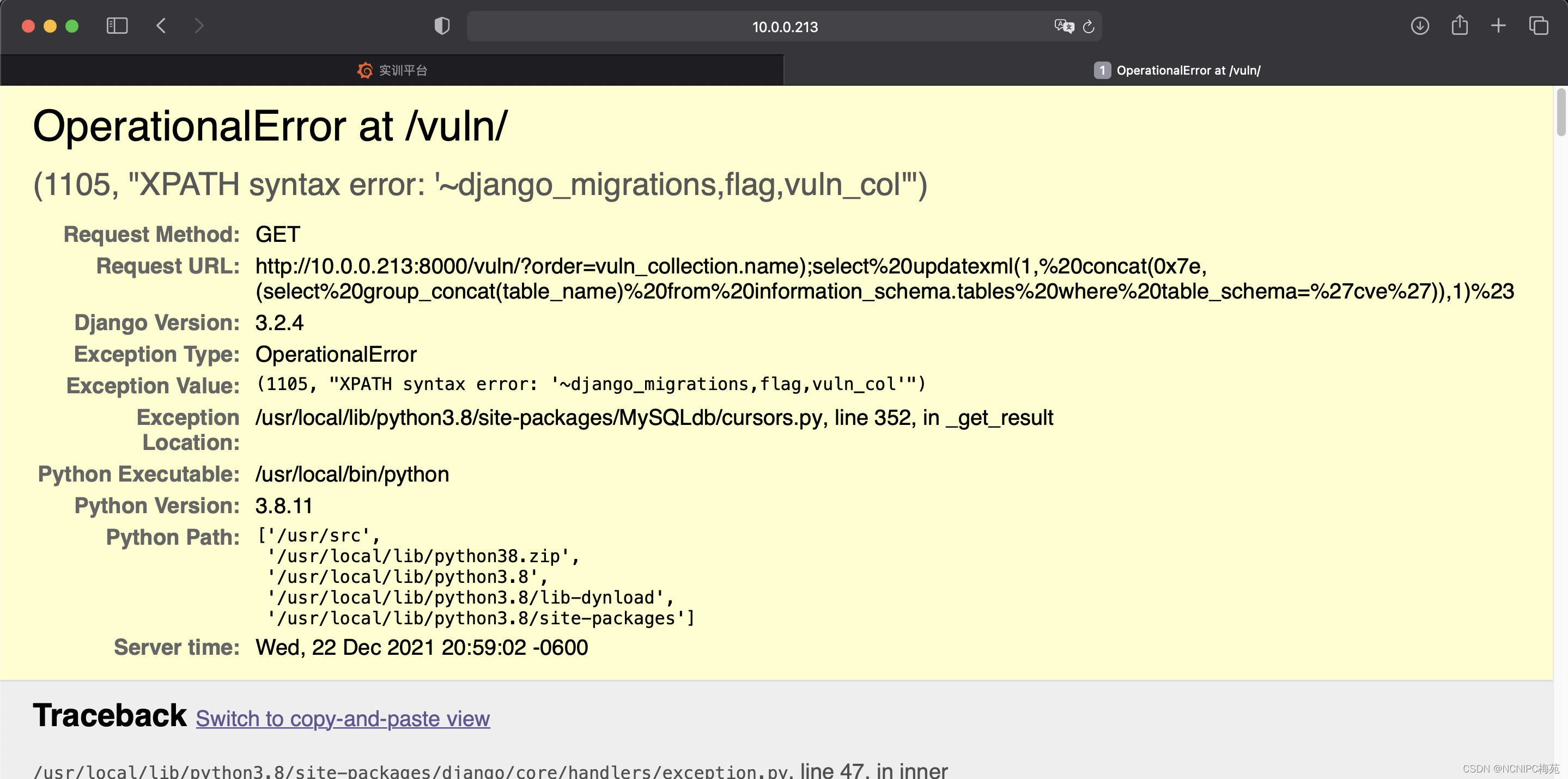Screen dimensions: 1568x779
Task: Open the privacy shield report icon
Action: [x=442, y=26]
